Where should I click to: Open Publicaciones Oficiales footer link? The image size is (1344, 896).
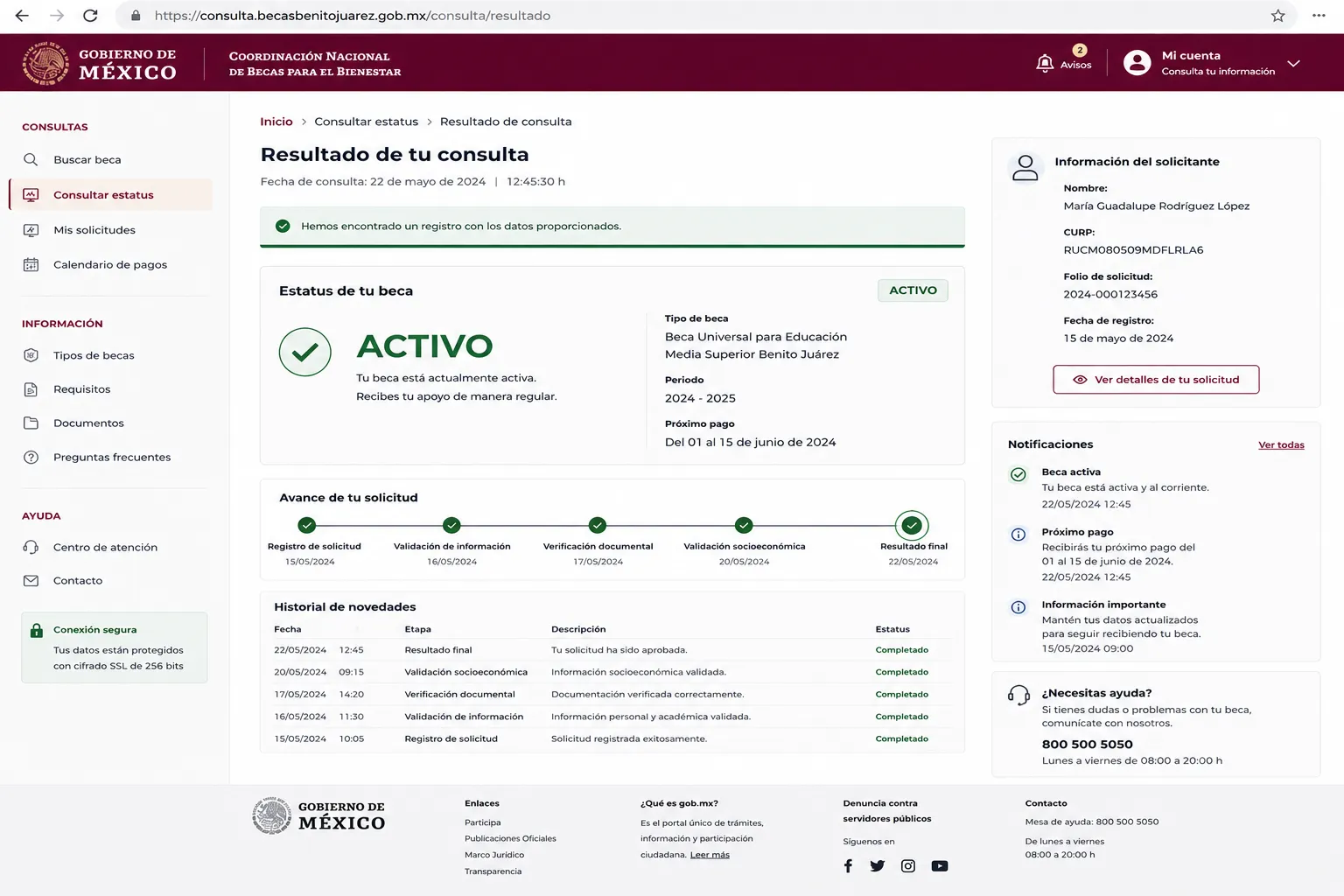click(x=510, y=839)
